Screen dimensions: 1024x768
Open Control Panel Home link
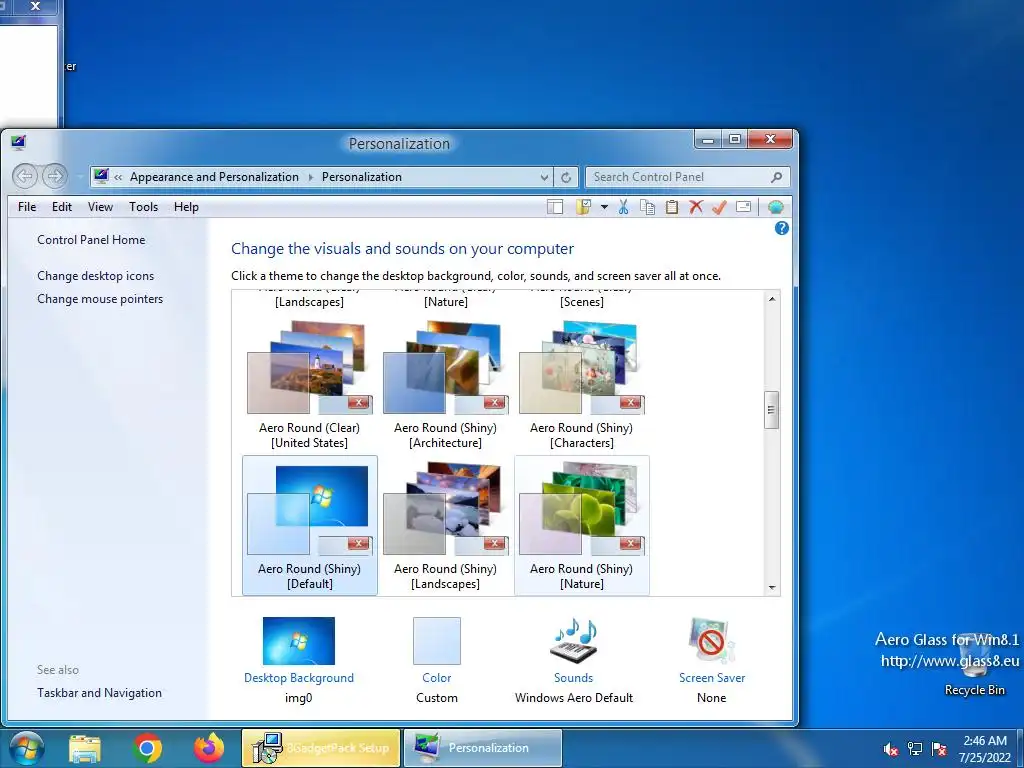coord(91,240)
